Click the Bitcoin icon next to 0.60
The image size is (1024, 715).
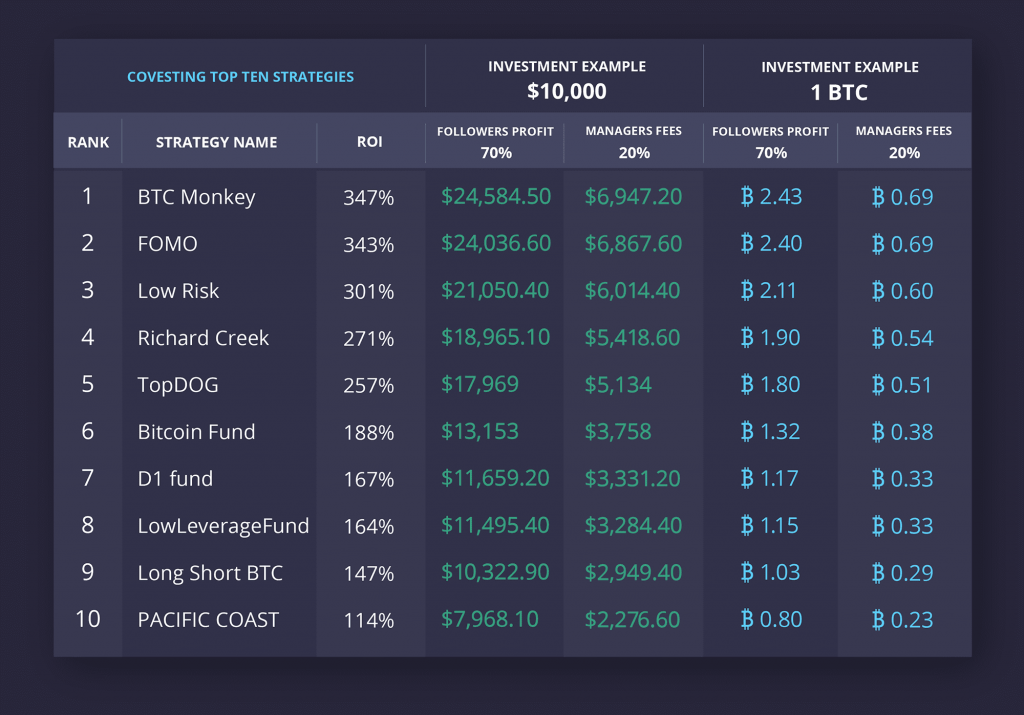(878, 291)
